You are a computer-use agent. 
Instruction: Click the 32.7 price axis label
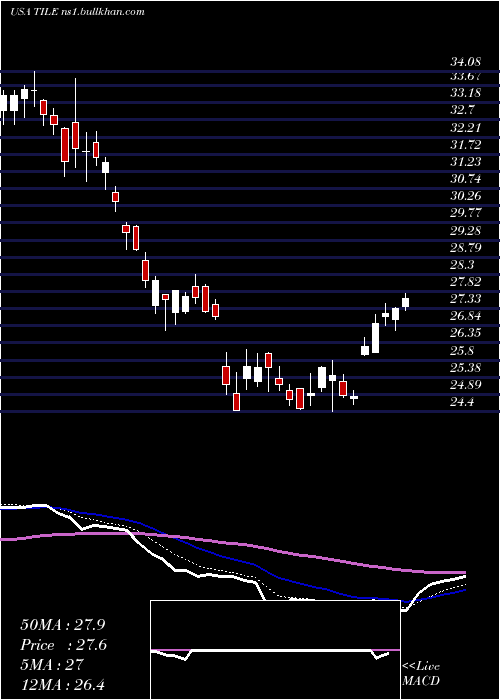pos(462,110)
